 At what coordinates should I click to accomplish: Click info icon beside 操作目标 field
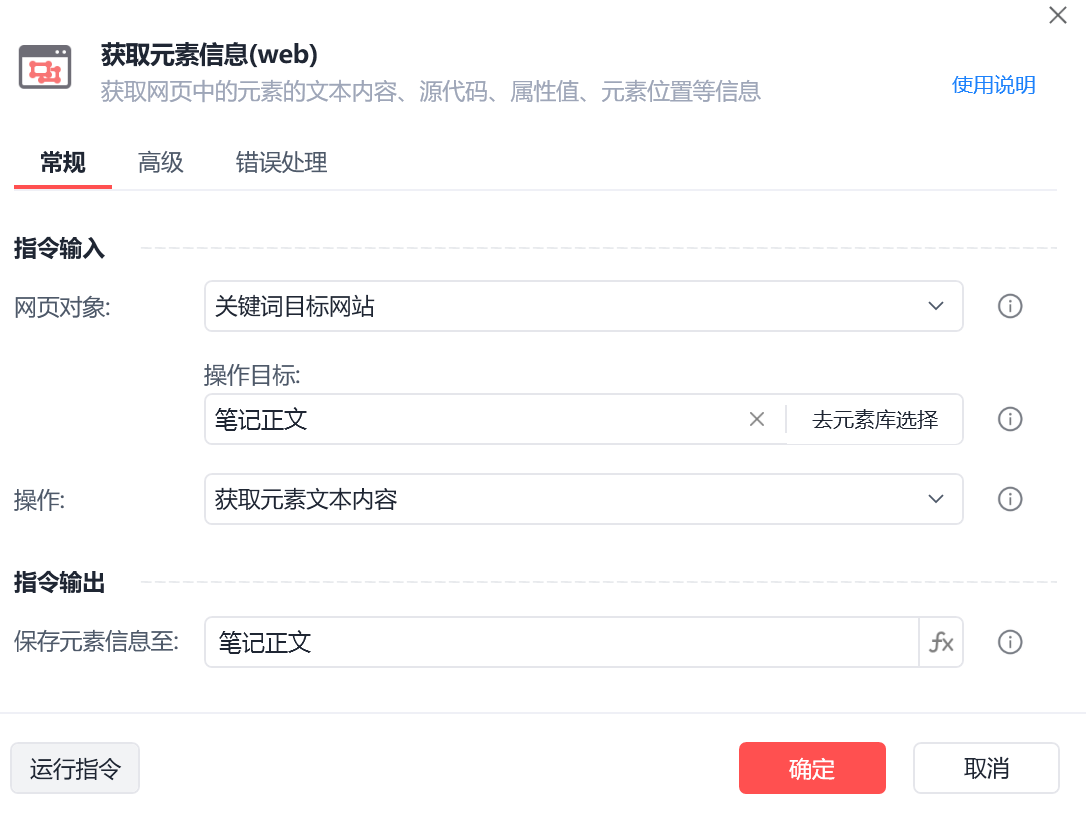click(1010, 419)
